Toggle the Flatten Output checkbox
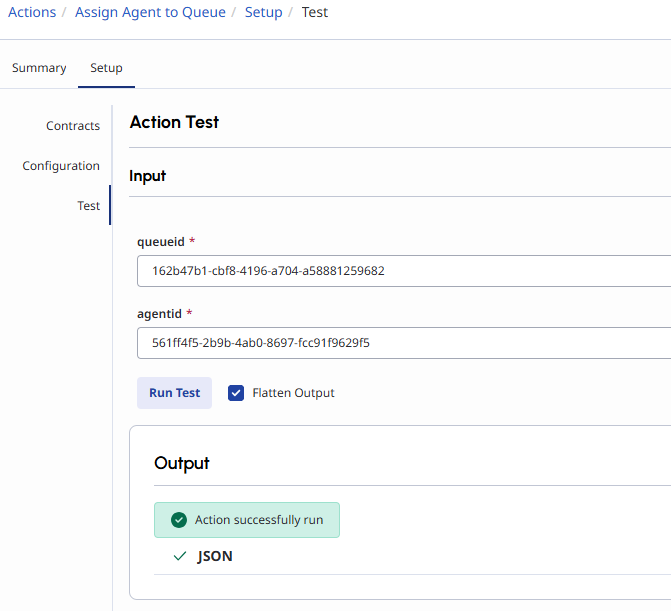 [x=236, y=393]
